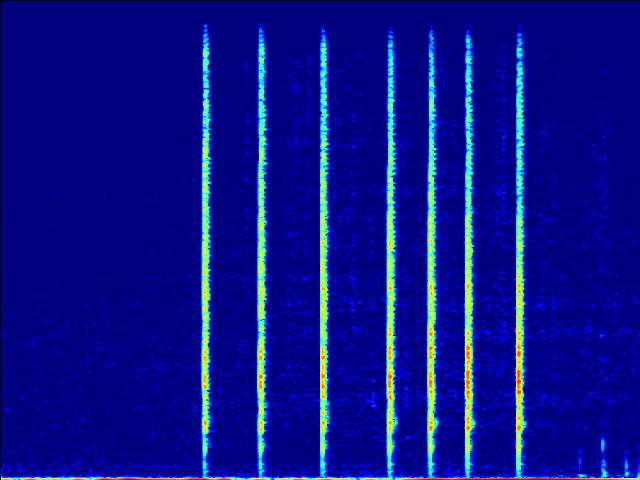
Task: Click the third vertical pulse streak
Action: click(323, 250)
